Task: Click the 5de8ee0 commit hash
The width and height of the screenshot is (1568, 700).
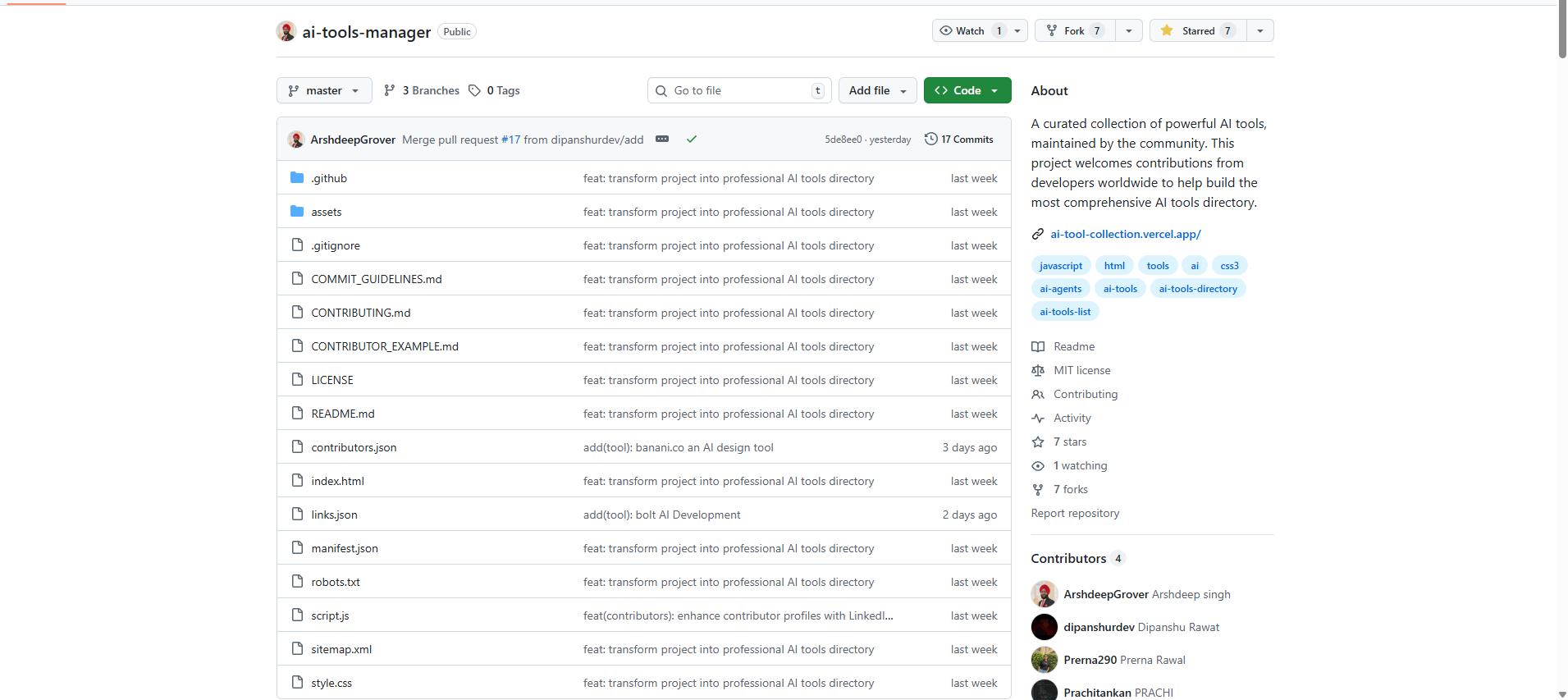Action: tap(843, 140)
